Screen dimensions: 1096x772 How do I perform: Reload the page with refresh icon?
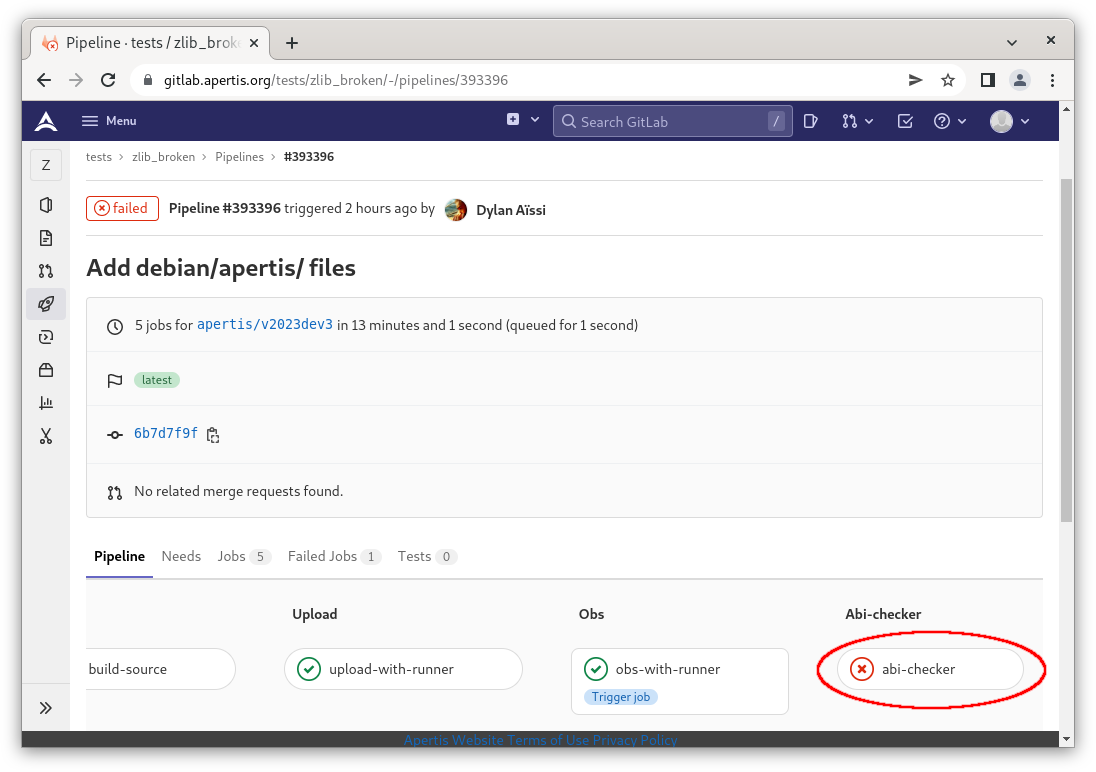coord(108,80)
